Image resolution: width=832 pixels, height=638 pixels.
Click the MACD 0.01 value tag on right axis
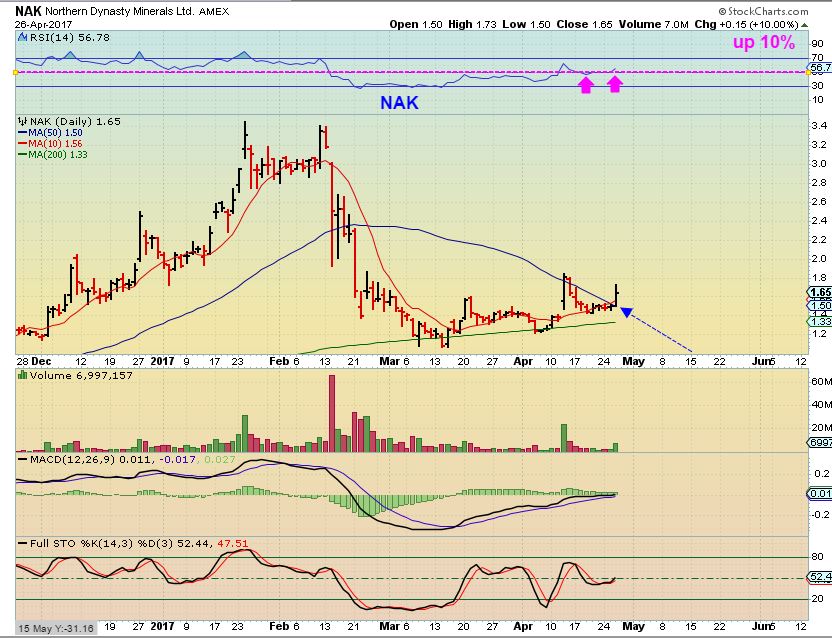click(x=820, y=494)
